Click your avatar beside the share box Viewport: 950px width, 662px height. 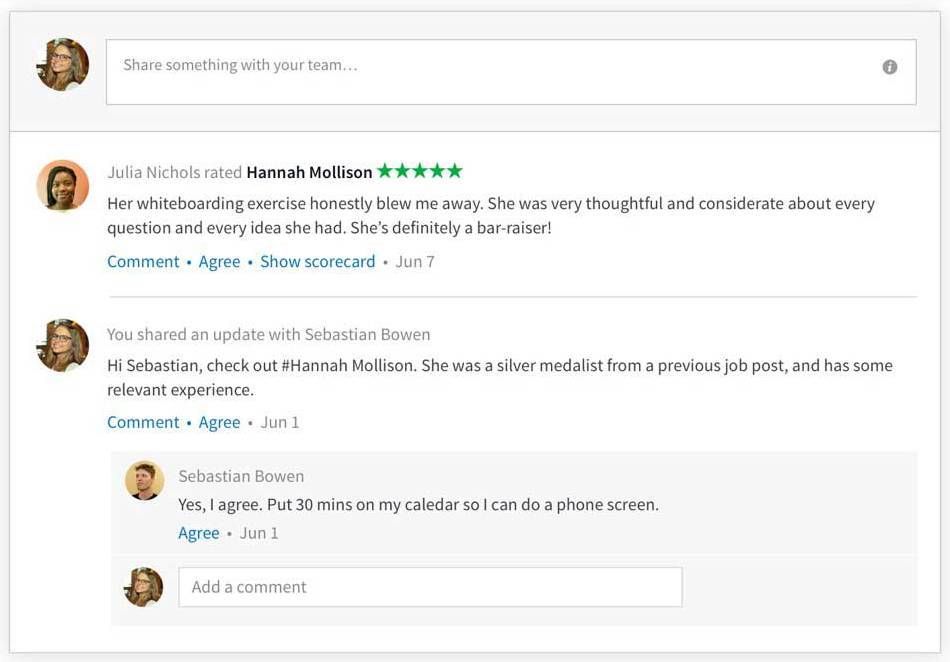[x=63, y=65]
